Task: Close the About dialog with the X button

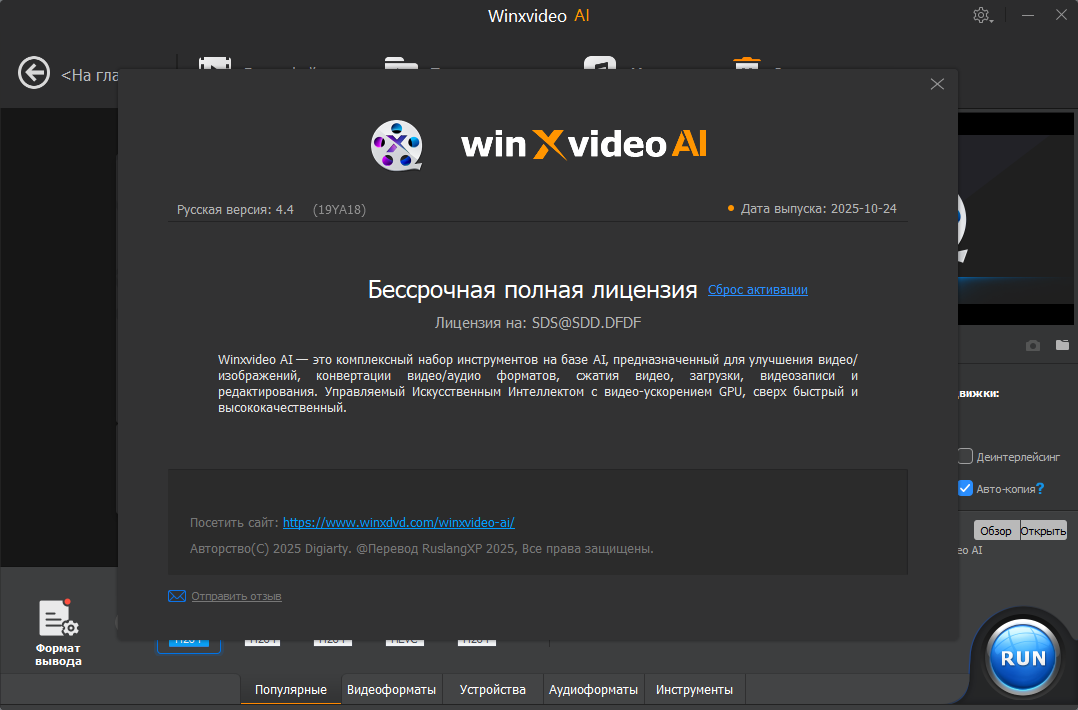Action: pos(936,84)
